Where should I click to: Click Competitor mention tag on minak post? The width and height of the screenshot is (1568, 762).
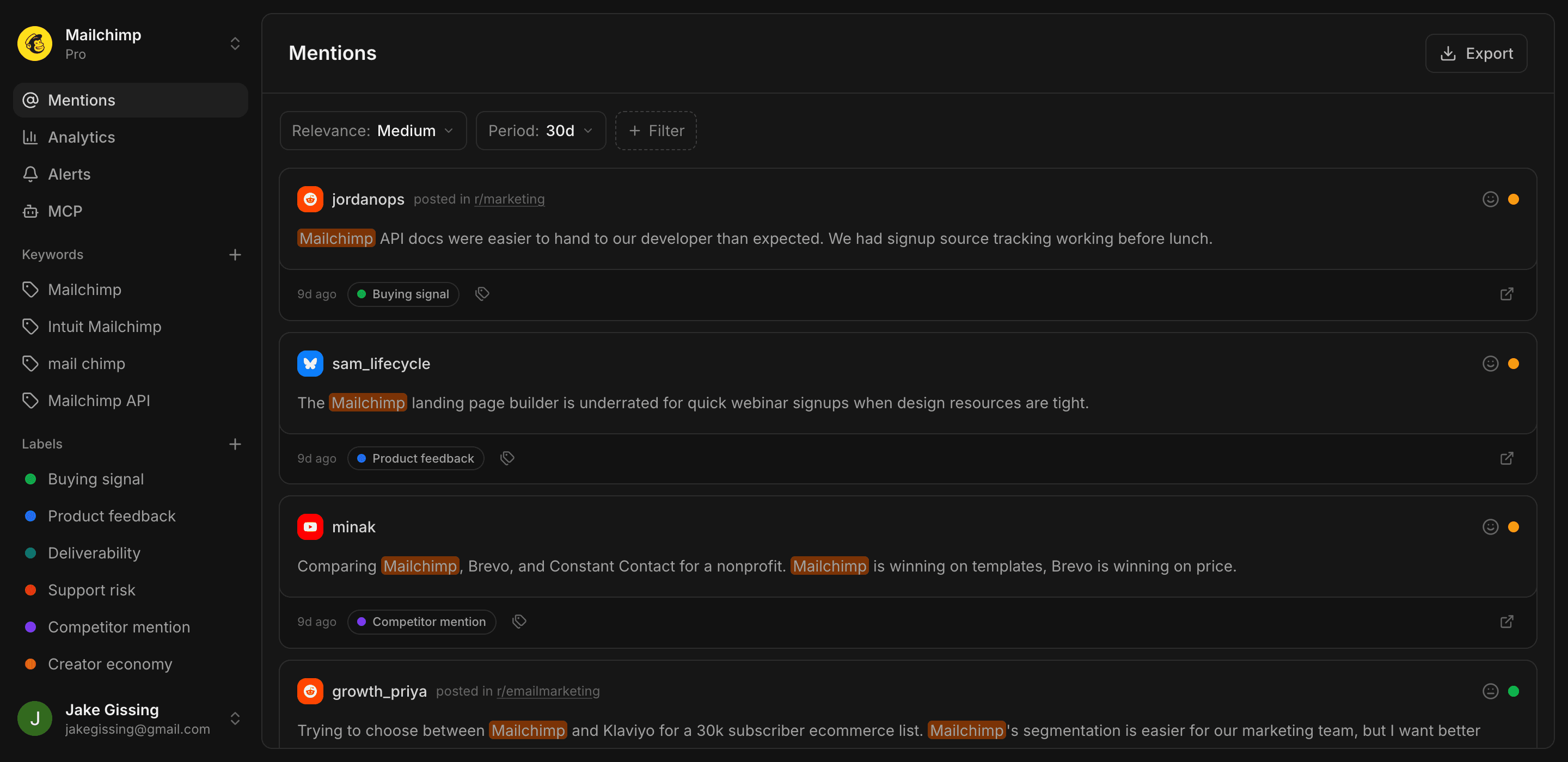tap(422, 622)
